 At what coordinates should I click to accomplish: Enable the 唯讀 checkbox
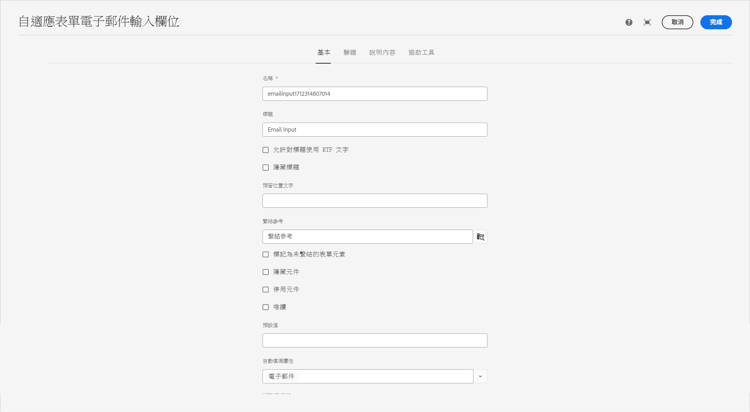click(x=265, y=307)
